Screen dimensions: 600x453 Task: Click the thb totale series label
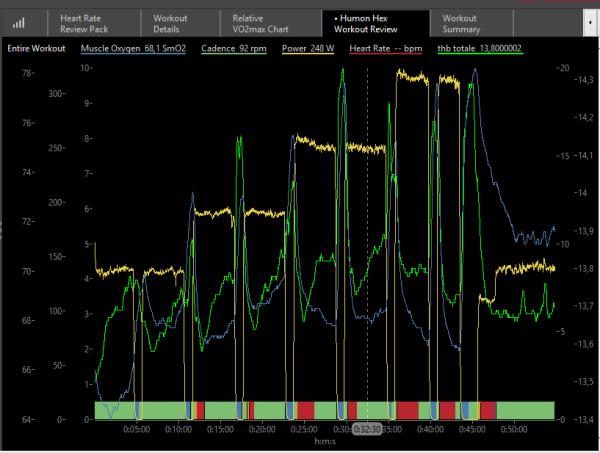(482, 48)
